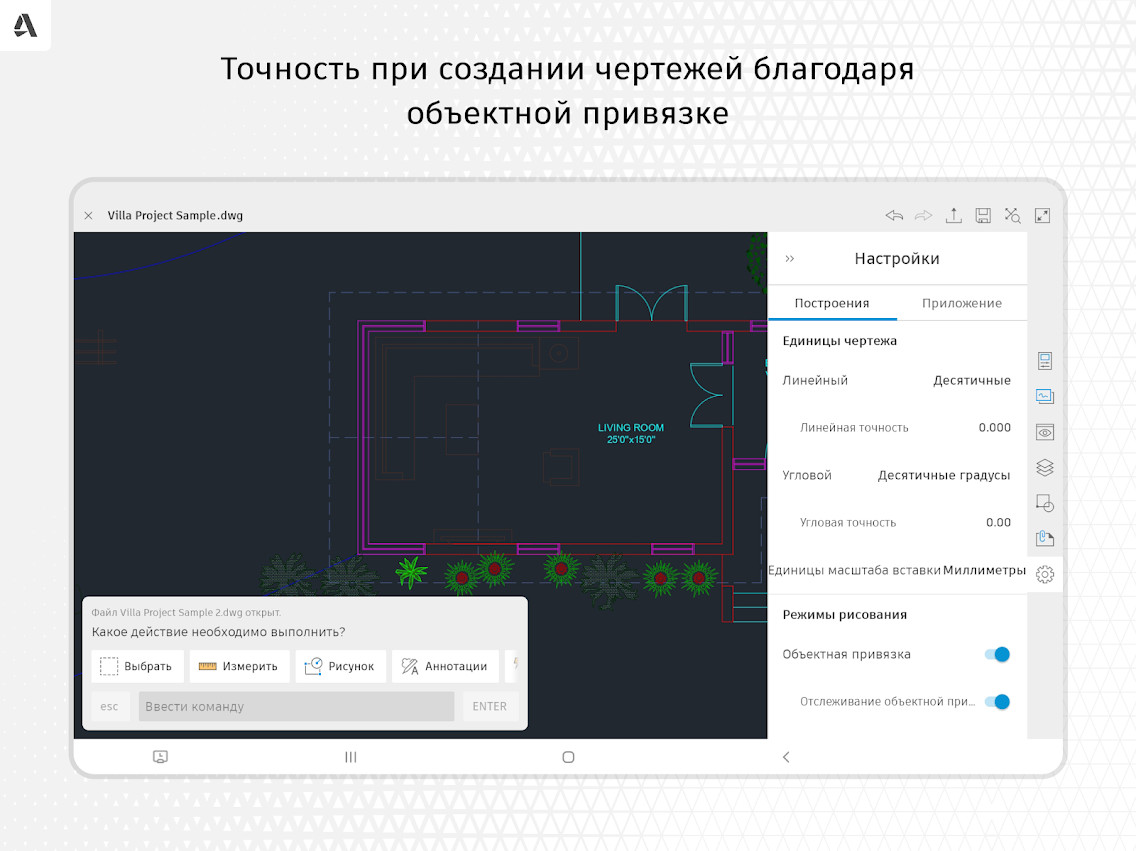Tap the Android back button
The height and width of the screenshot is (851, 1136).
coord(786,757)
